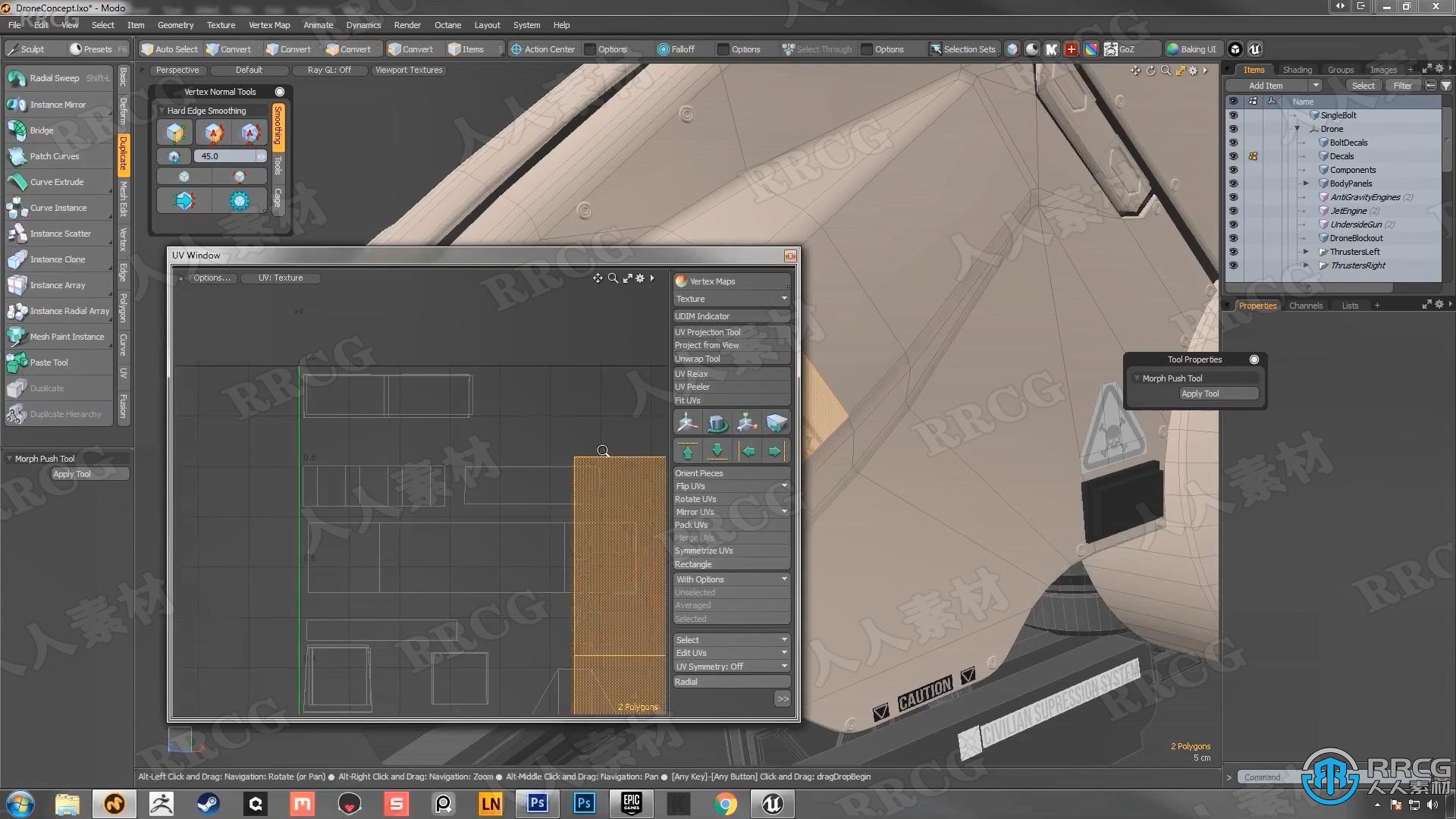The image size is (1456, 819).
Task: Expand the Select dropdown menu
Action: pyautogui.click(x=730, y=639)
